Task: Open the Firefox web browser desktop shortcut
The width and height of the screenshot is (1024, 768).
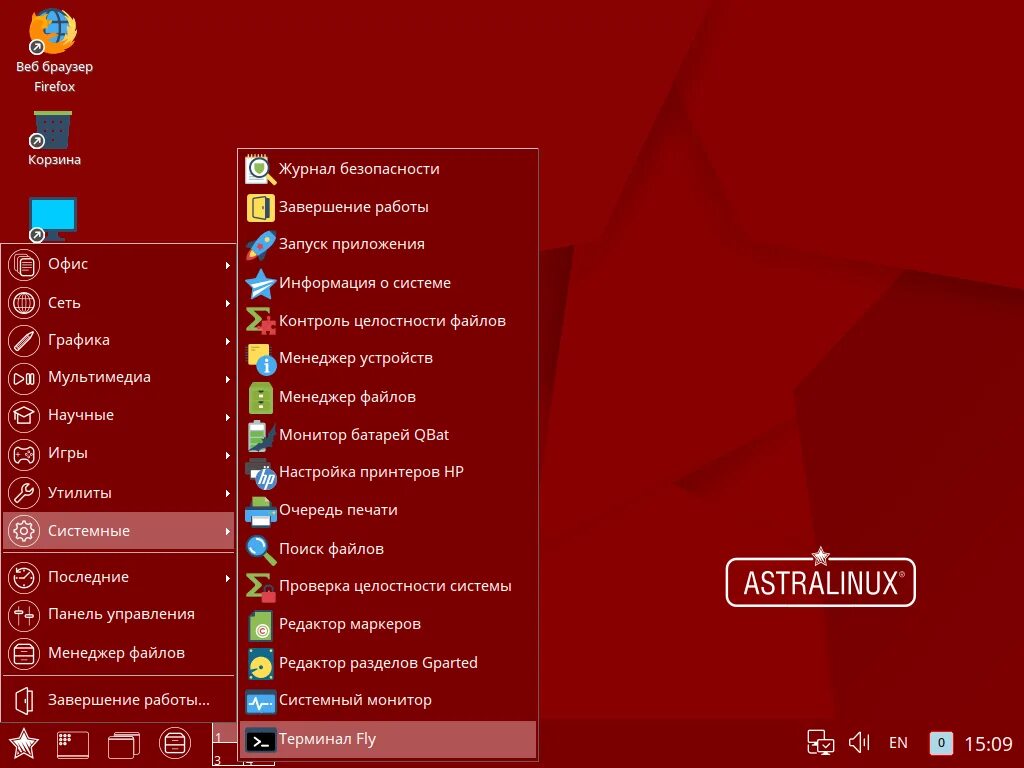Action: [x=54, y=50]
